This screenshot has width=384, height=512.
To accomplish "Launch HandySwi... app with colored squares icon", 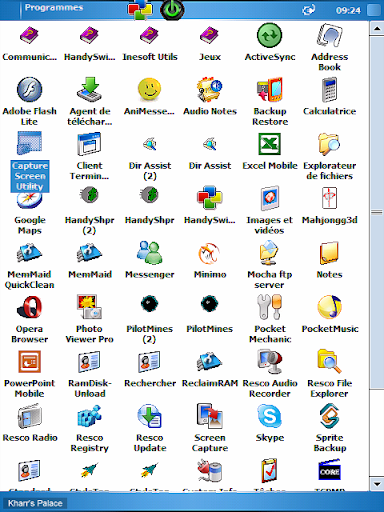I will click(209, 198).
